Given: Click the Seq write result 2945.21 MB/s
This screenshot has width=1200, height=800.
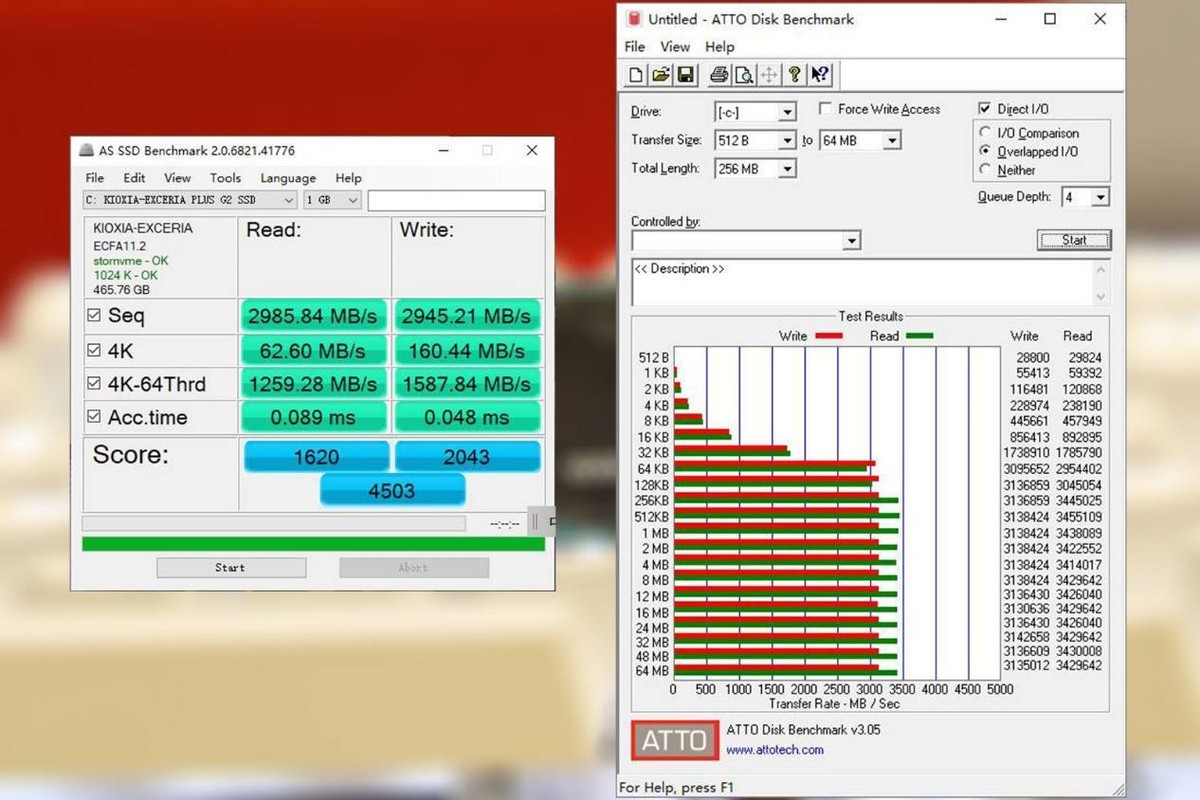Looking at the screenshot, I should [467, 316].
